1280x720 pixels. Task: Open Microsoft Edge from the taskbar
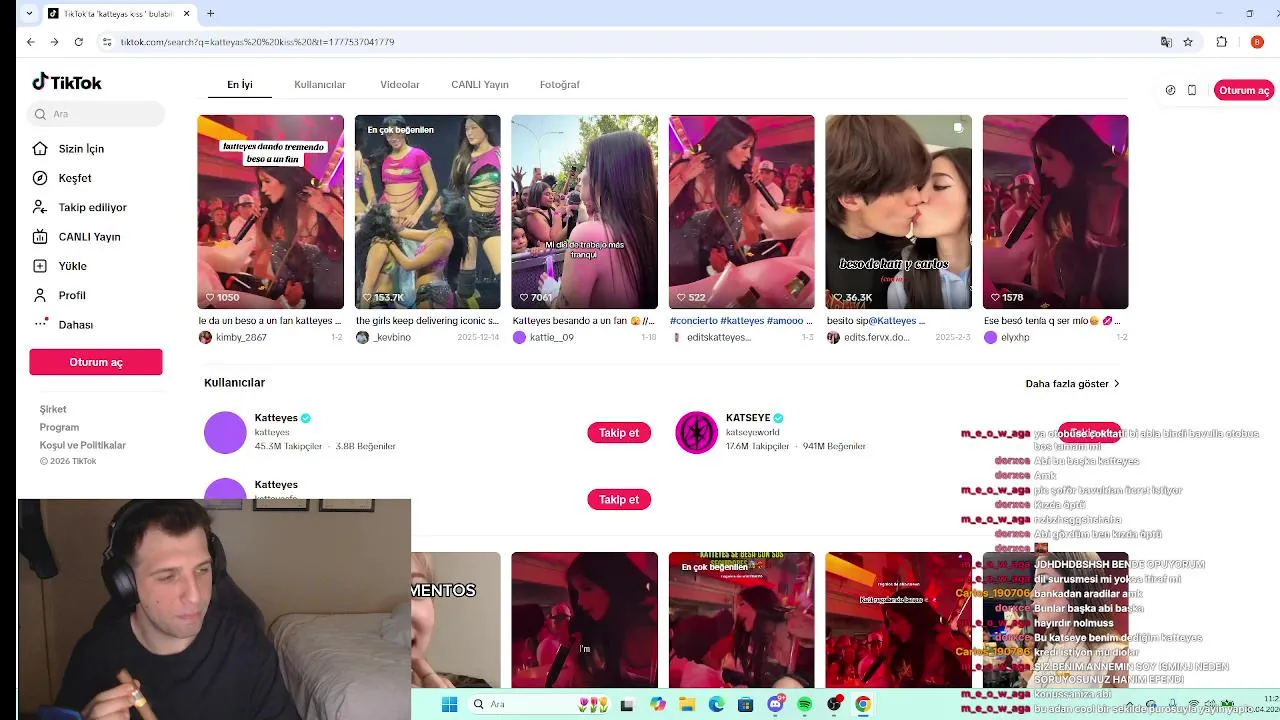tap(716, 704)
